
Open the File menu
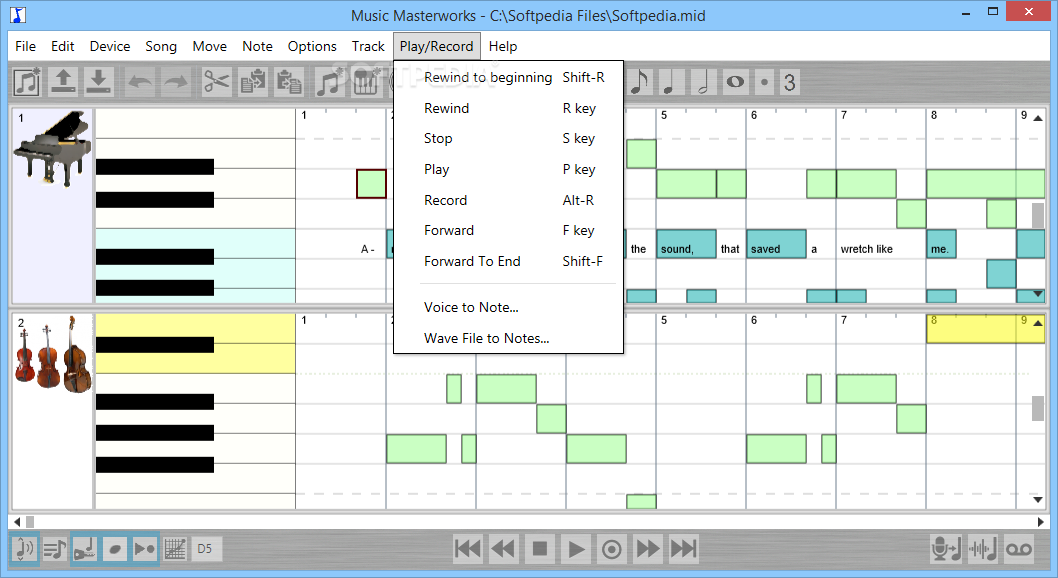(26, 47)
